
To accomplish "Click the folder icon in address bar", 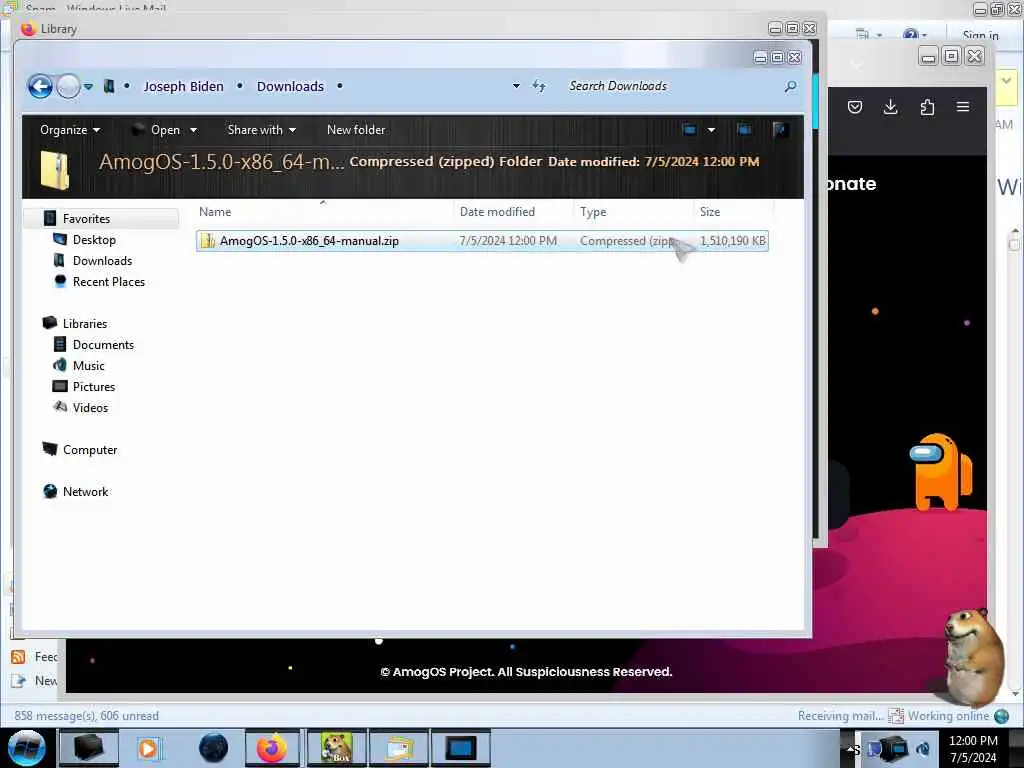I will pos(109,86).
